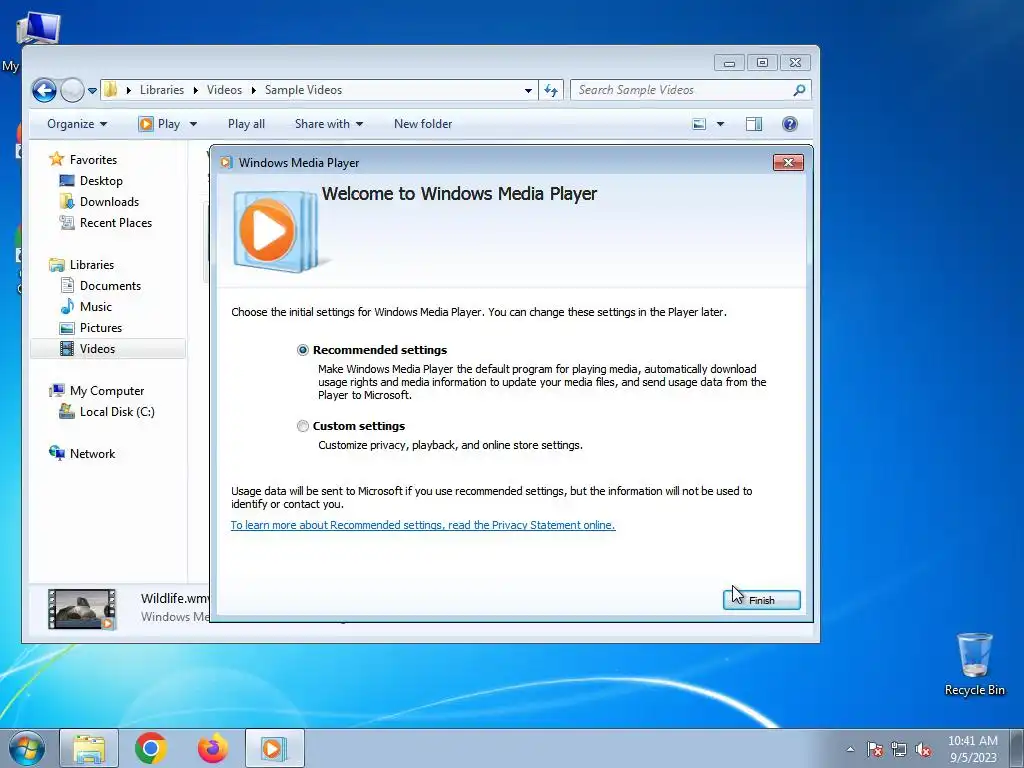Expand arrow after Videos breadcrumb

coord(253,90)
